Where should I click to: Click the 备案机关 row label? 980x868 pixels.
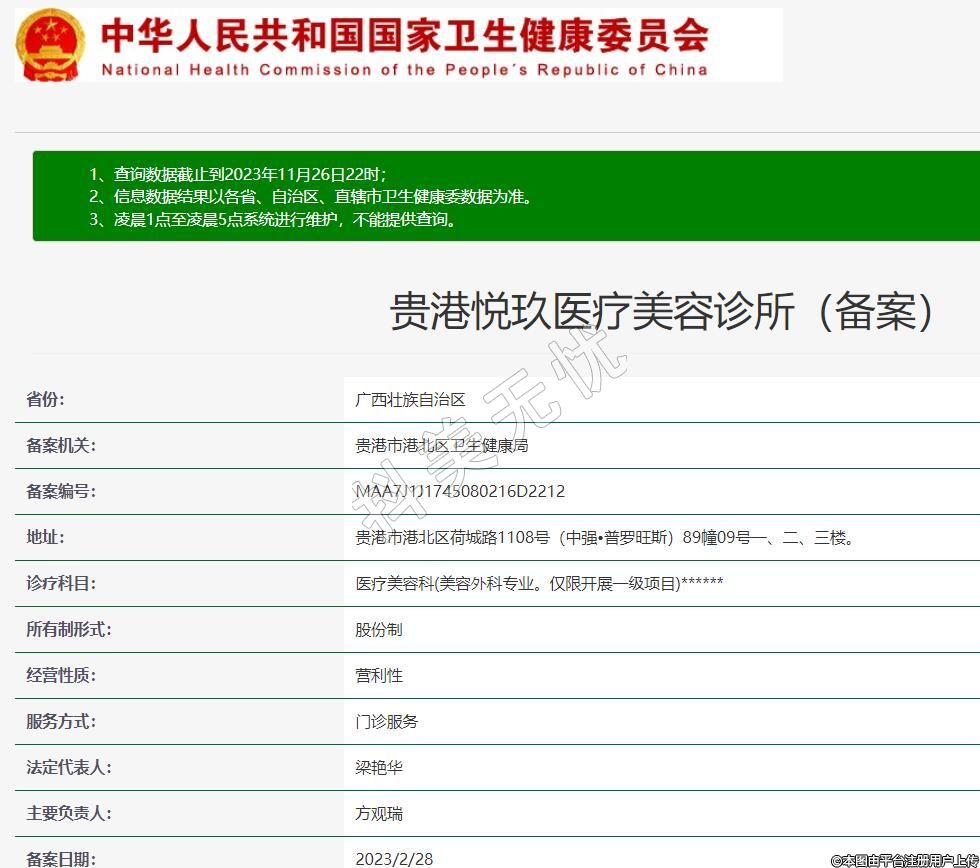click(x=61, y=445)
